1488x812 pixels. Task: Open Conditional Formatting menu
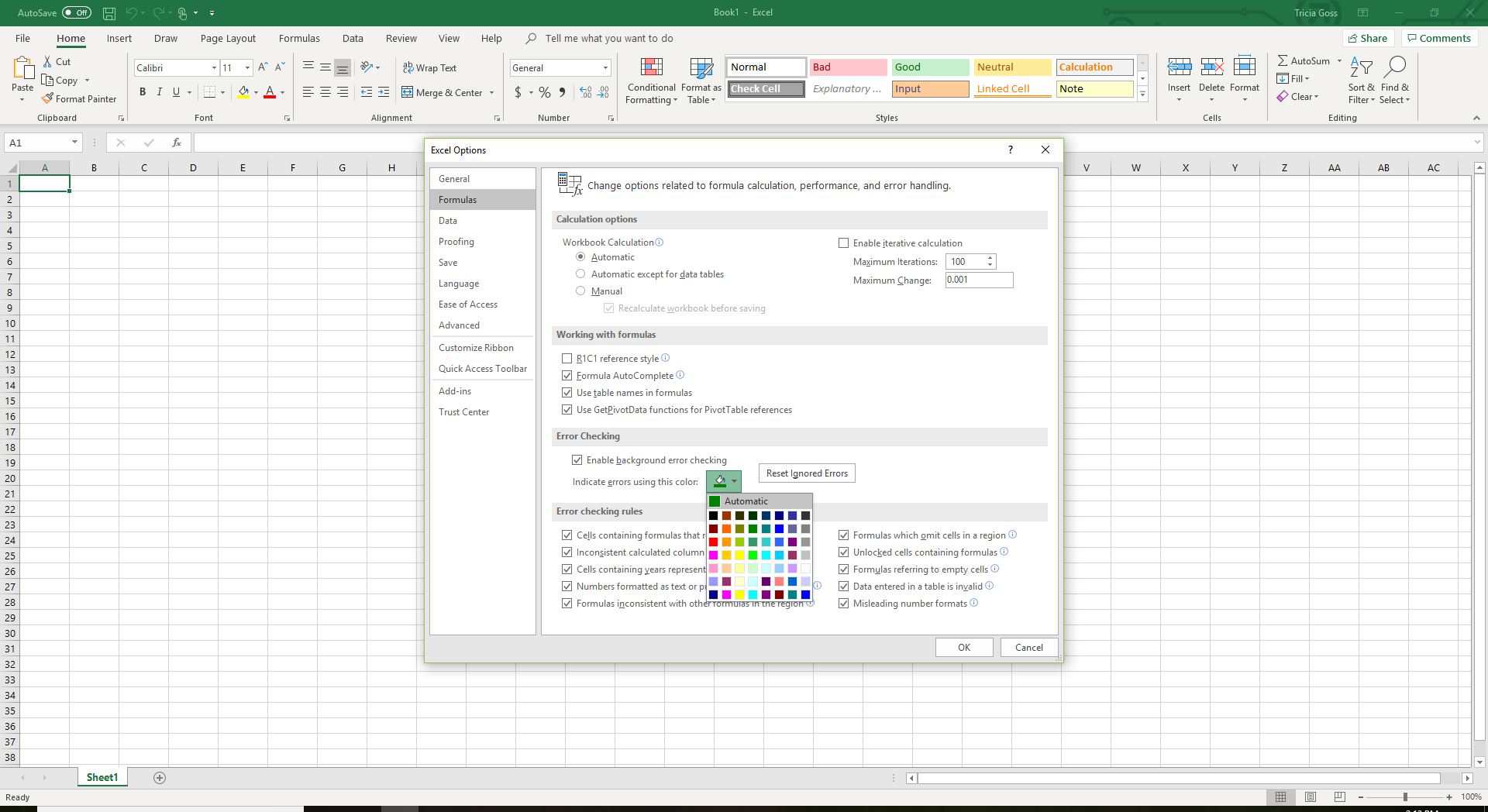[x=652, y=81]
